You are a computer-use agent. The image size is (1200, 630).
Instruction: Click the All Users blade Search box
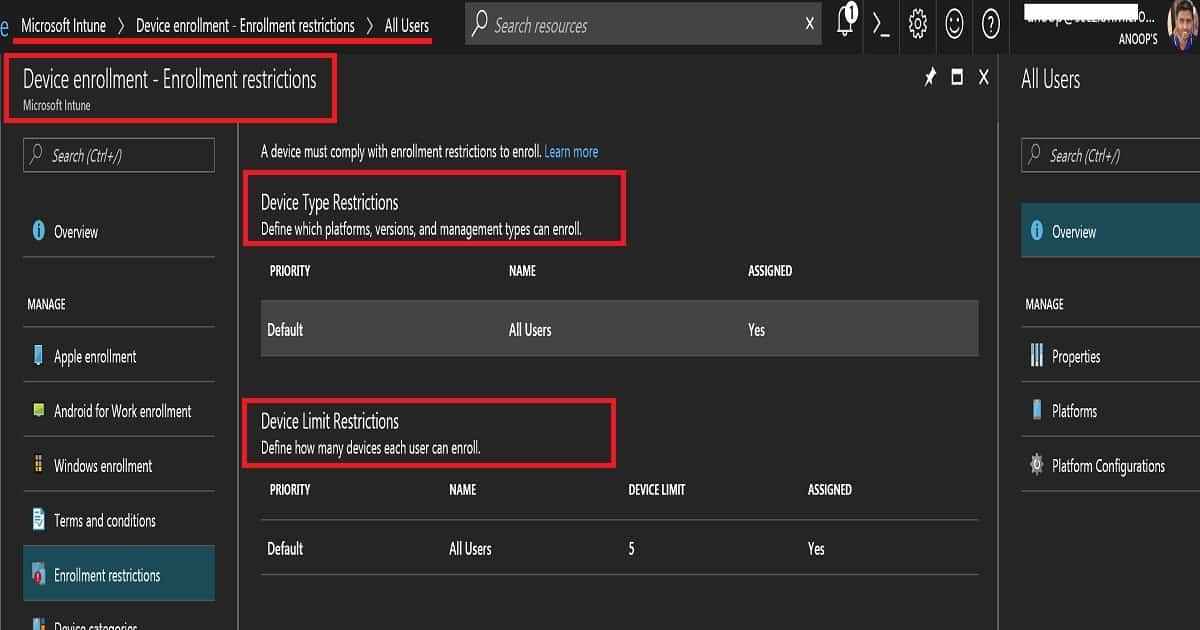tap(1111, 155)
